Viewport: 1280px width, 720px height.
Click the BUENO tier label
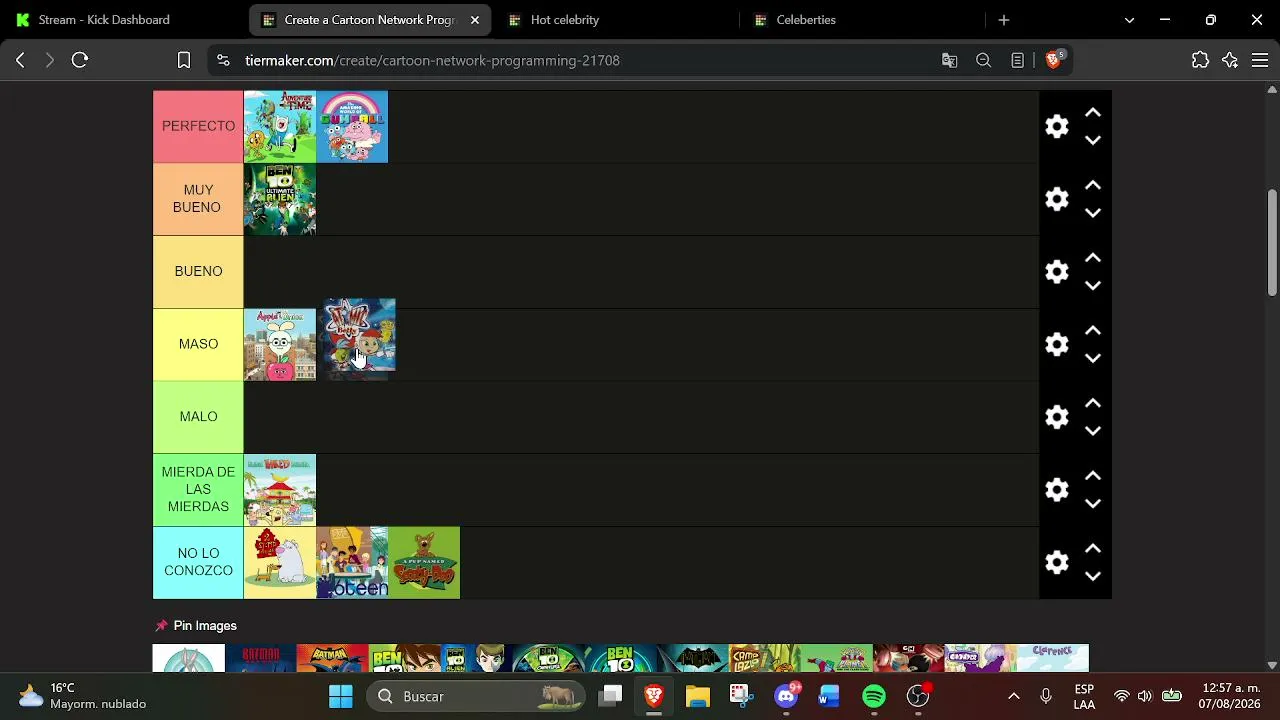click(x=198, y=272)
